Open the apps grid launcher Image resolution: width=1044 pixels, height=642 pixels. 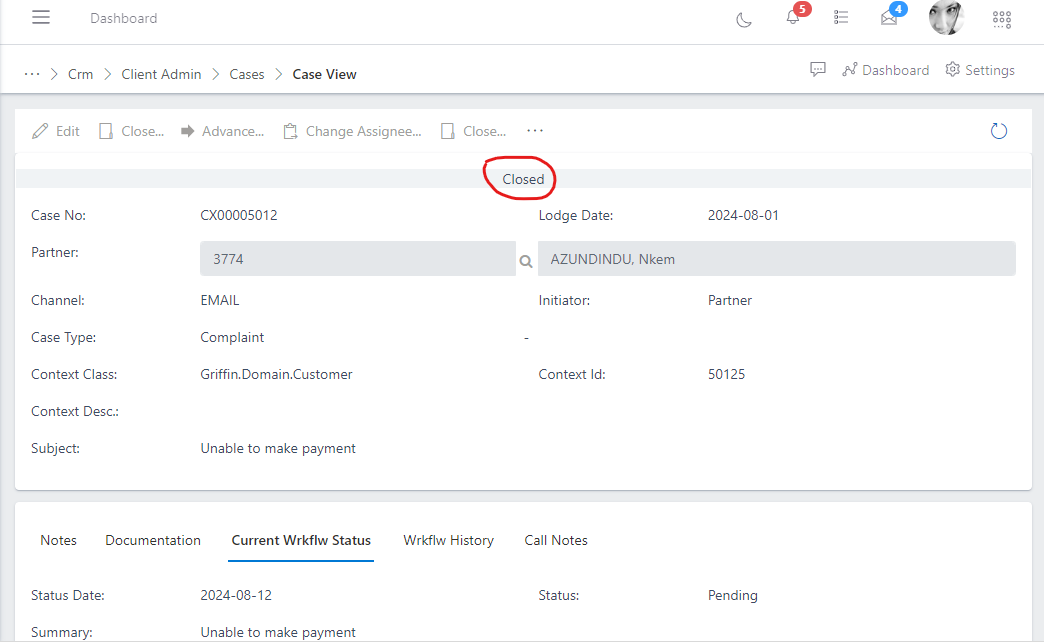click(1001, 19)
